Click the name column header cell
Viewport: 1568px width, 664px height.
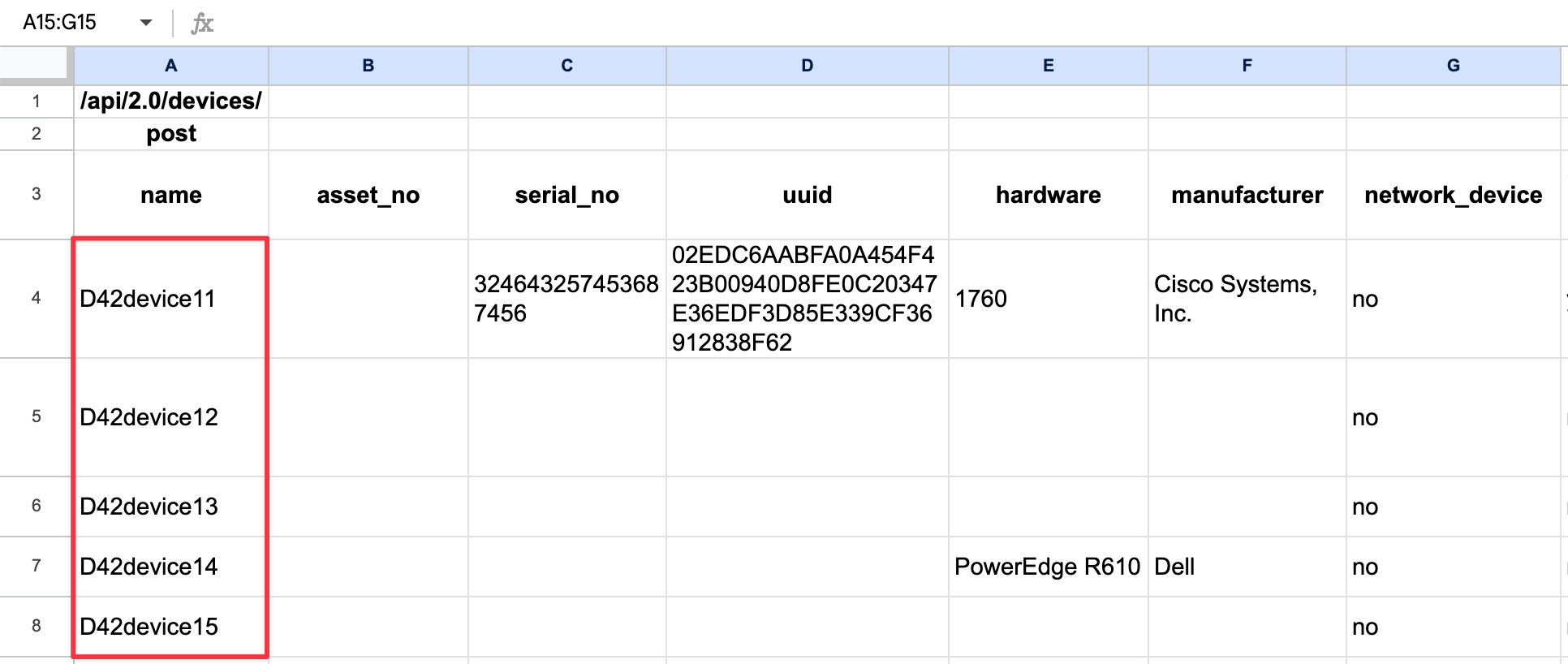[x=170, y=195]
